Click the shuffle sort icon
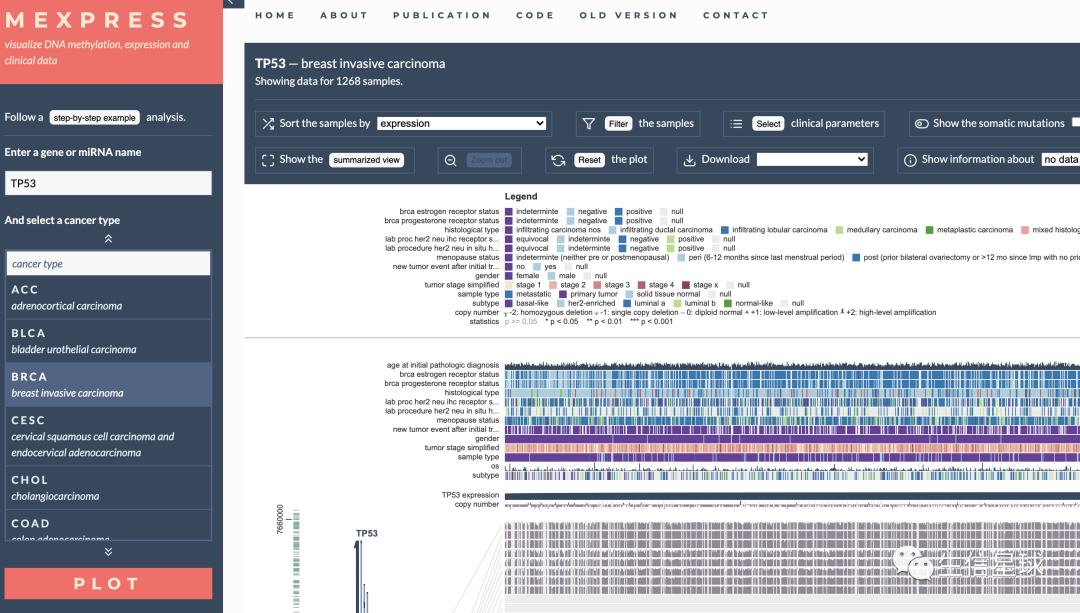This screenshot has height=613, width=1080. [x=268, y=124]
